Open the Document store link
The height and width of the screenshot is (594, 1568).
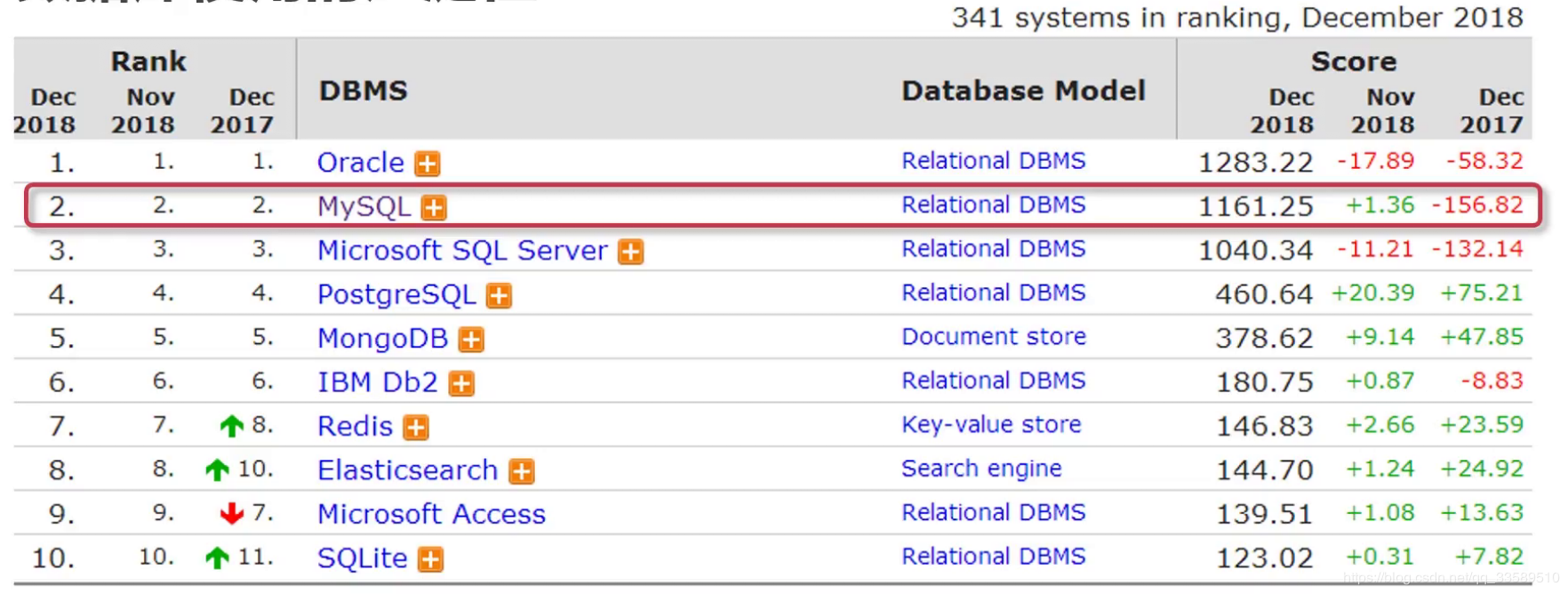click(994, 337)
